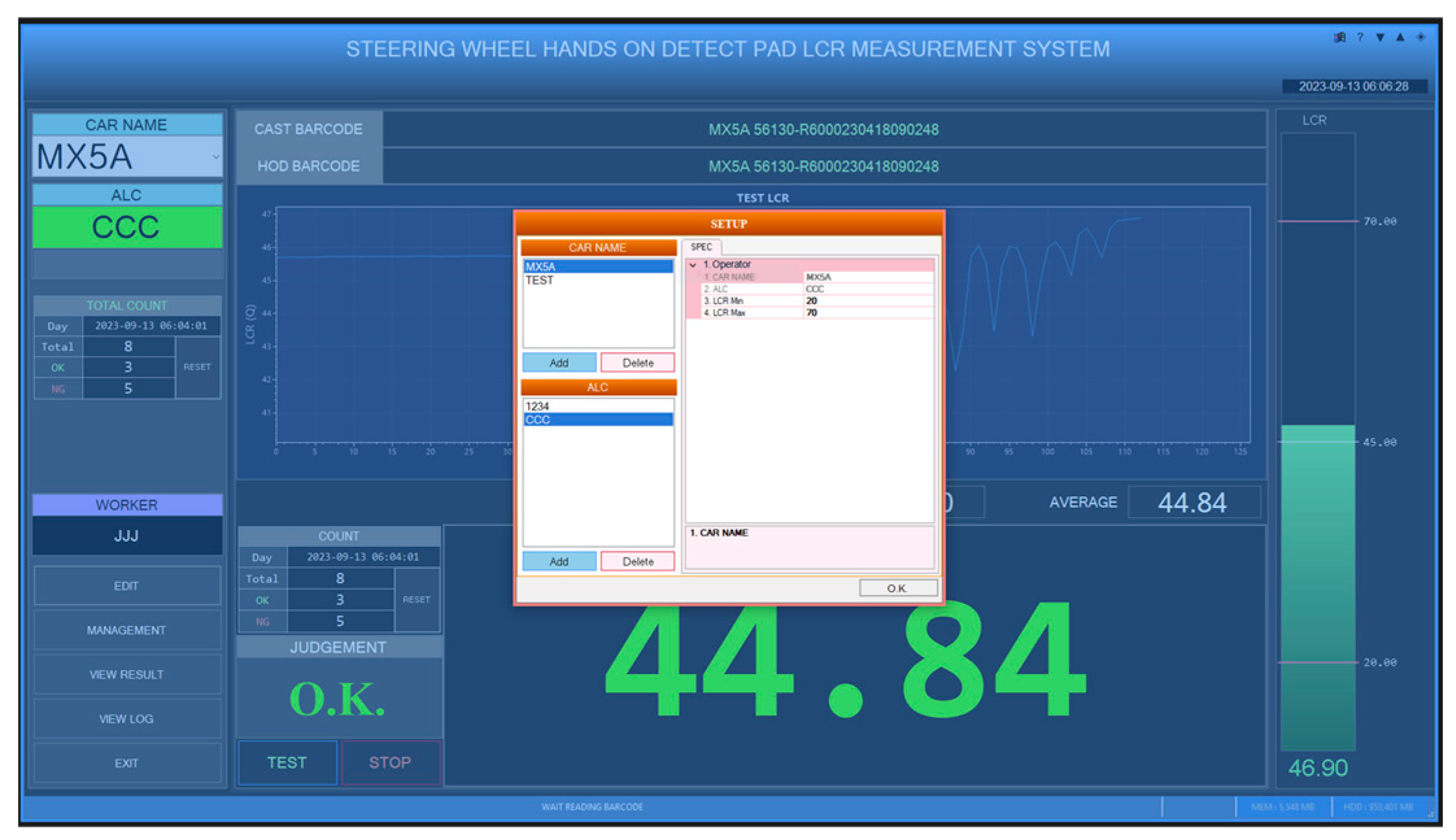Collapse the 1.Operator group in SPEC

click(x=693, y=265)
